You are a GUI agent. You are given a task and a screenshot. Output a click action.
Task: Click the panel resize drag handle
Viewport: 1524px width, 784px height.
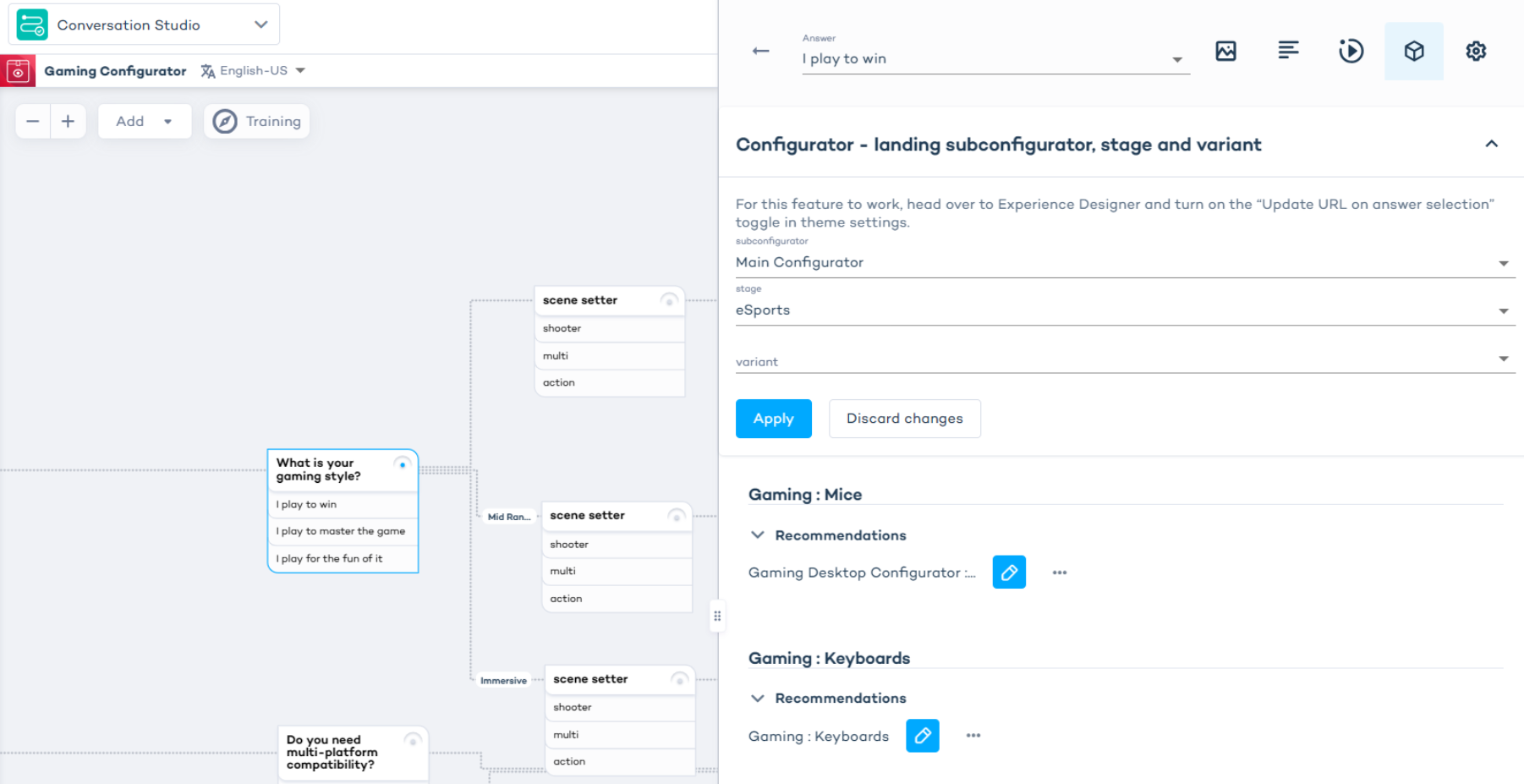pyautogui.click(x=717, y=617)
